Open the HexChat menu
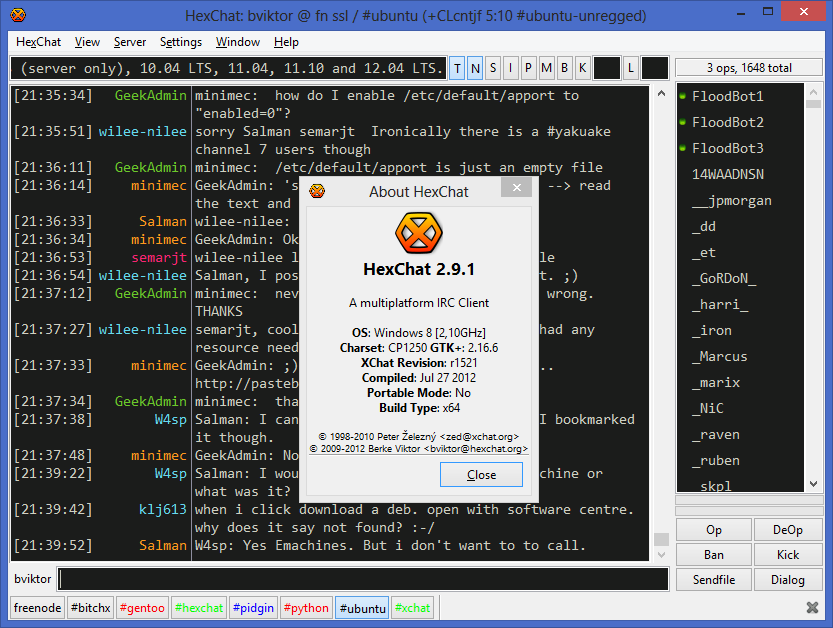 coord(38,42)
